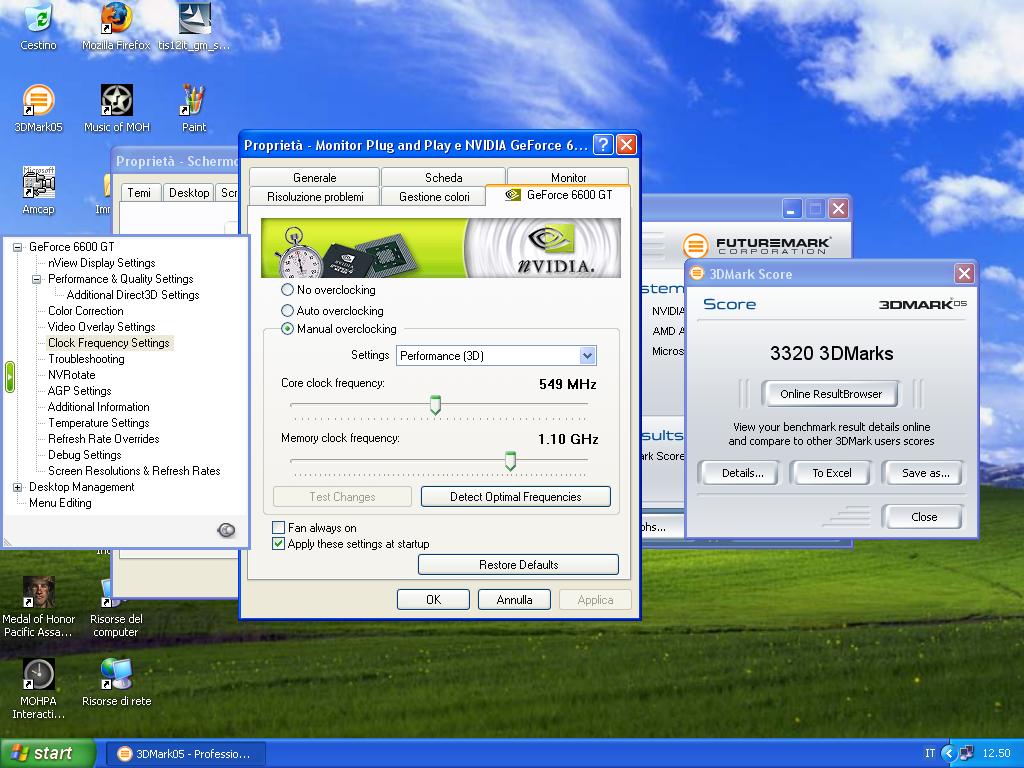Click the language indicator IT in tray
This screenshot has width=1024, height=768.
point(930,753)
